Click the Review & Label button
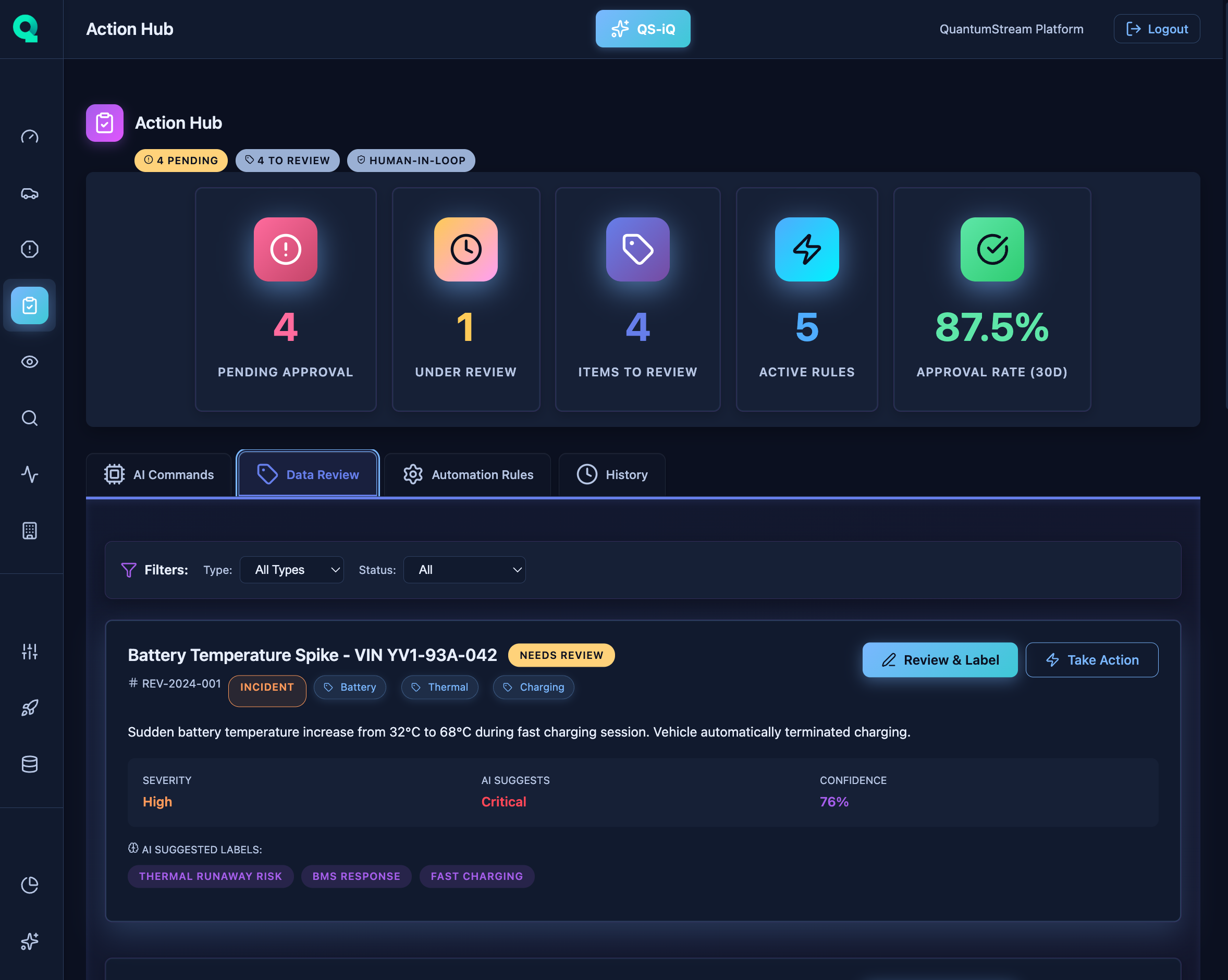This screenshot has height=980, width=1228. [939, 659]
